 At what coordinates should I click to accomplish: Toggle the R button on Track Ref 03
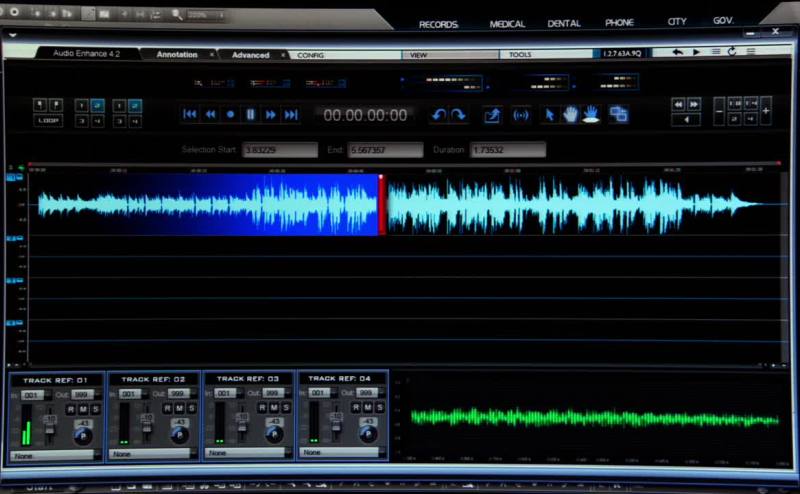click(x=264, y=408)
